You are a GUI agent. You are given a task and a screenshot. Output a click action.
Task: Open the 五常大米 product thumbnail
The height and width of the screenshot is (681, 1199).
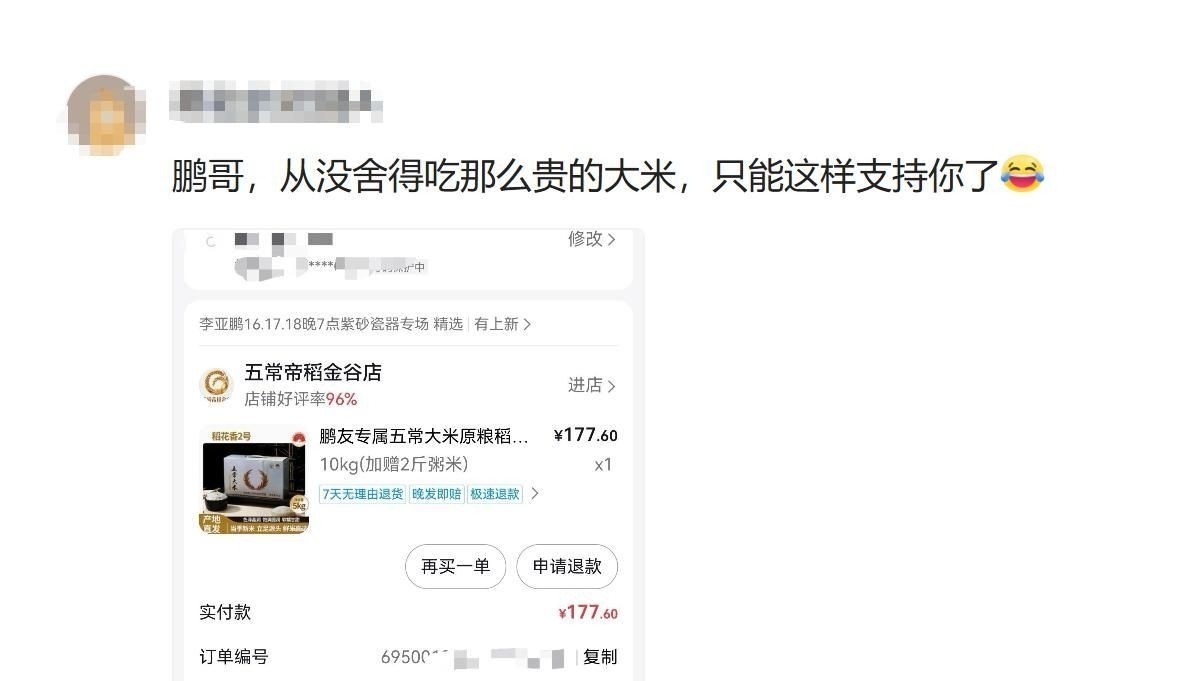click(x=255, y=479)
